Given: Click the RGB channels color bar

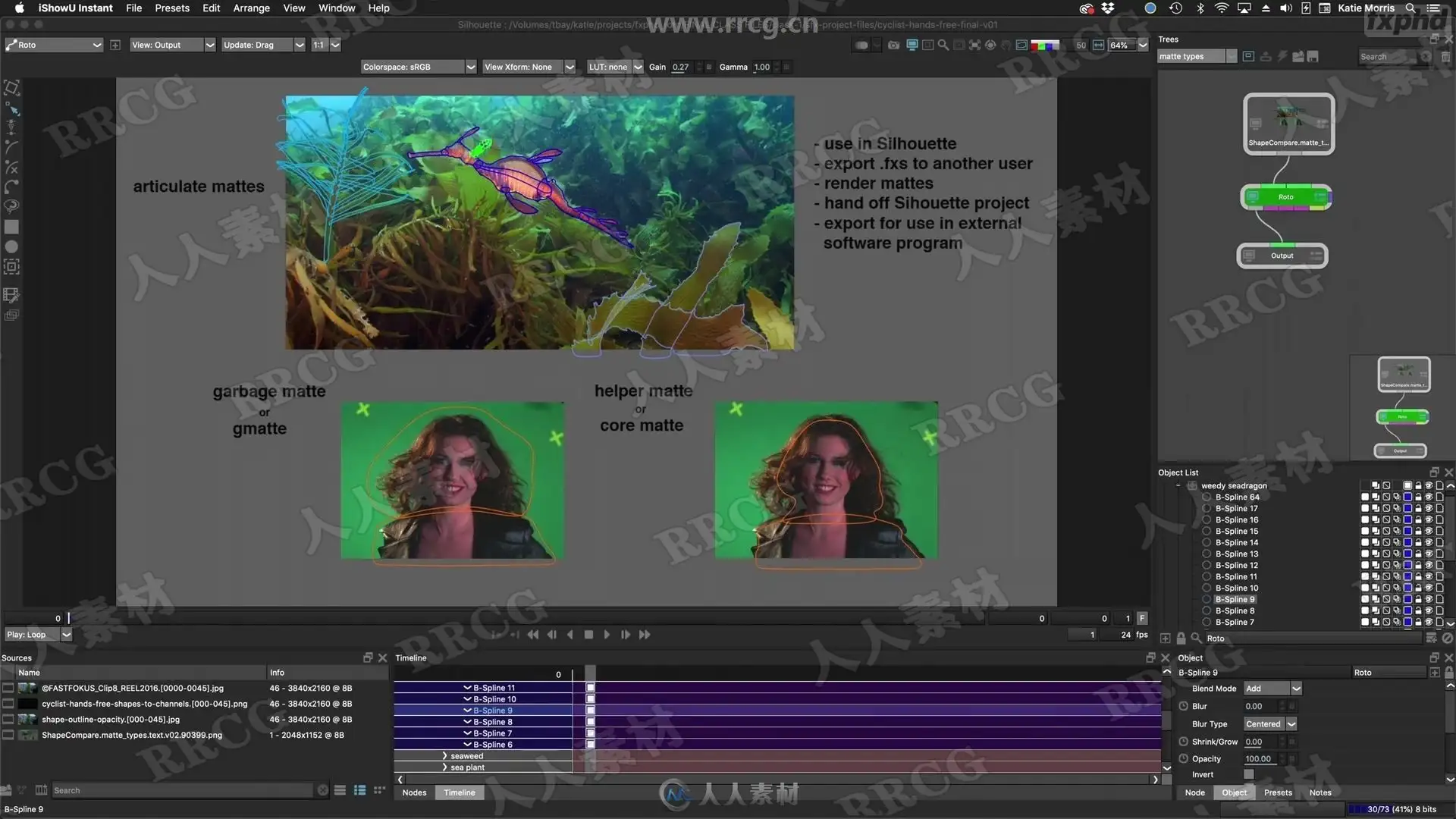Looking at the screenshot, I should pyautogui.click(x=1044, y=45).
